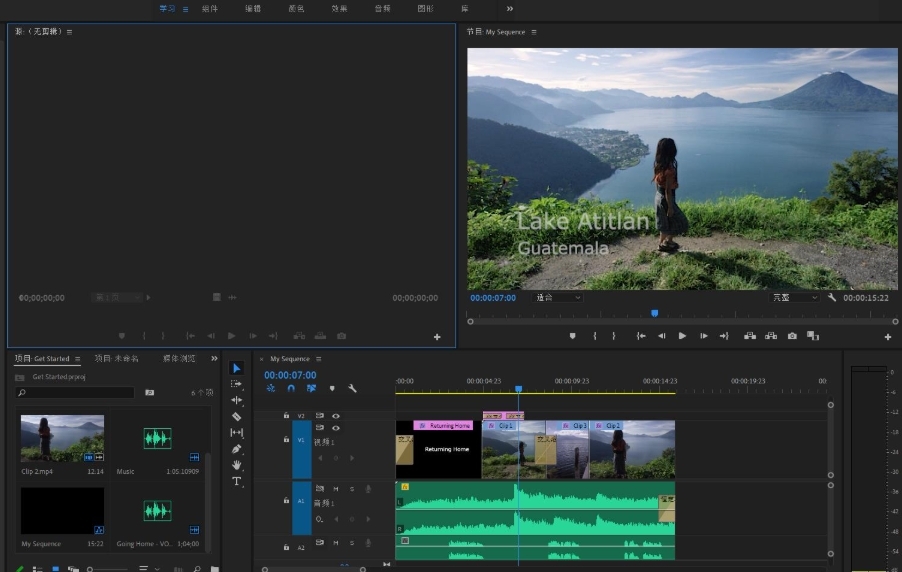
Task: Toggle V1 track output eye
Action: click(335, 428)
